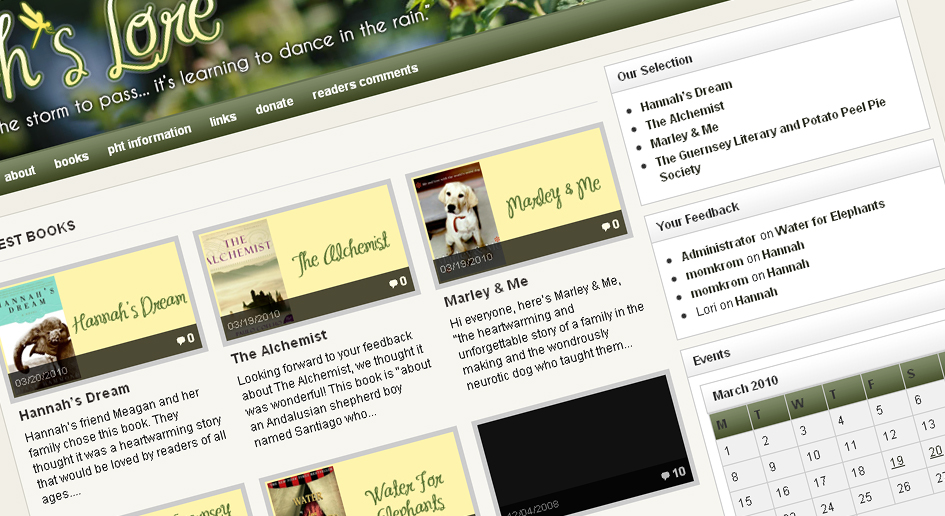Click the Events widget heading
The image size is (945, 516).
[x=711, y=357]
